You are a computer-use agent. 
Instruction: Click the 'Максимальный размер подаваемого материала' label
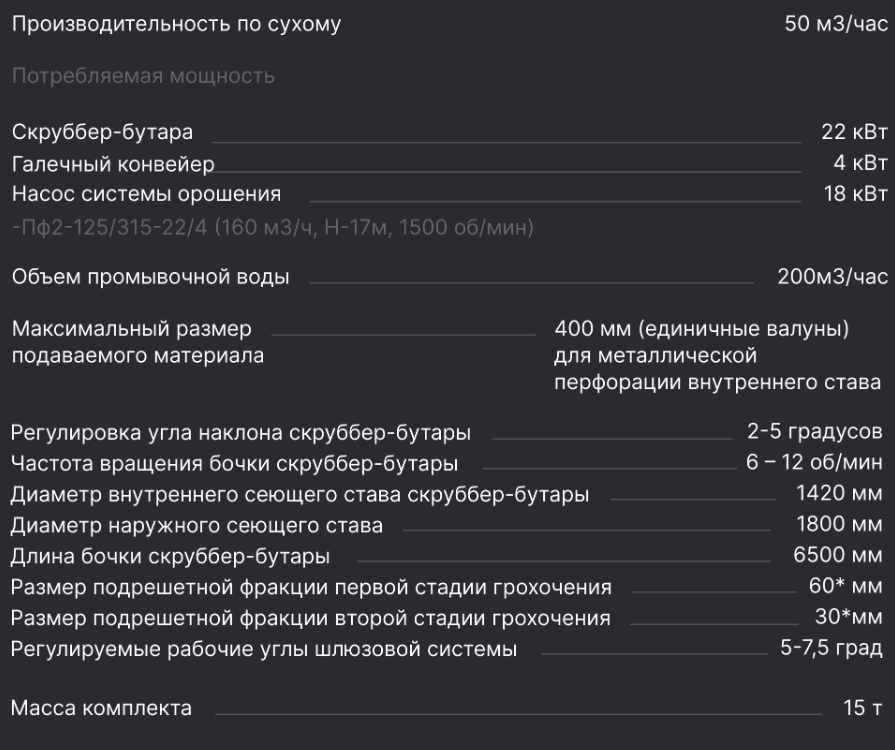point(138,342)
